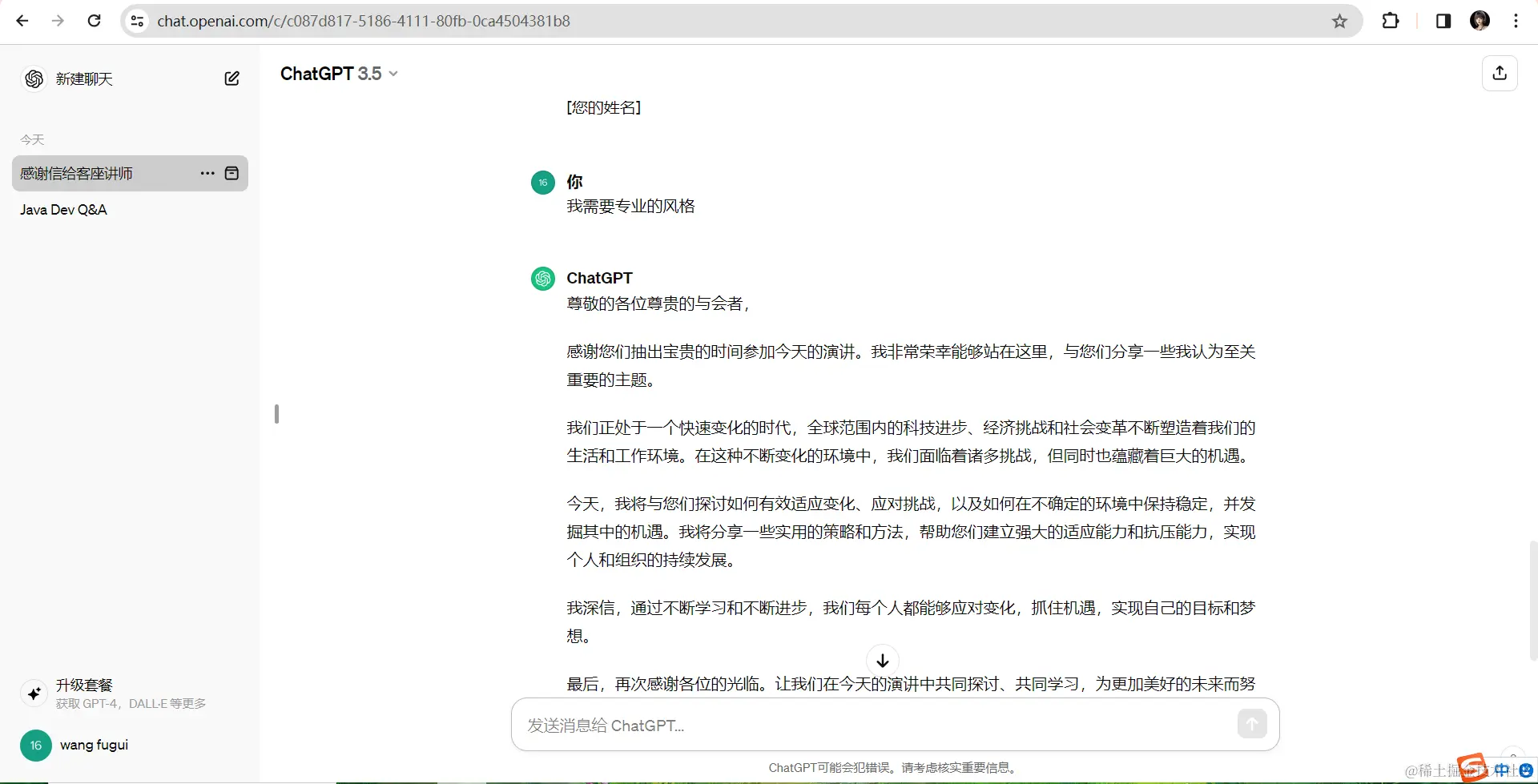Image resolution: width=1538 pixels, height=784 pixels.
Task: Click the 获取 GPT-4, DALL·E 等更多 subtitle
Action: tap(131, 704)
